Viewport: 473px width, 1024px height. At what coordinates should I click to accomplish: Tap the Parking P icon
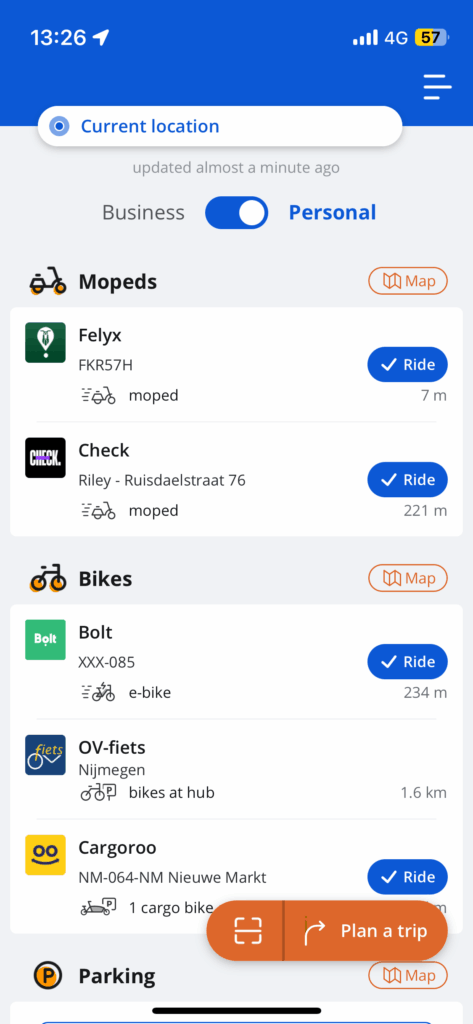(x=48, y=976)
